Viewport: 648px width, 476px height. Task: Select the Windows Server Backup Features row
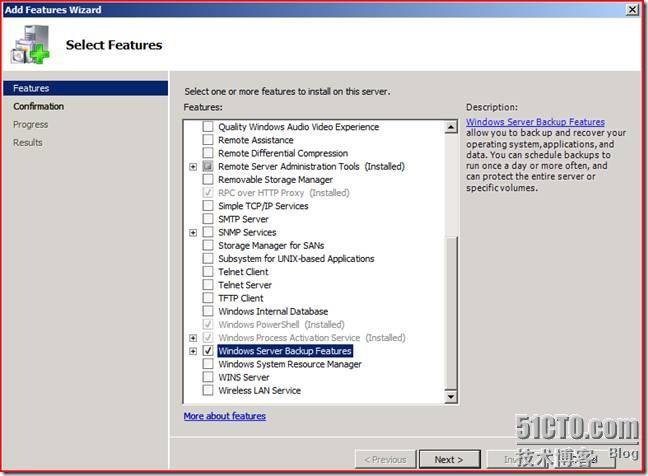[x=285, y=351]
